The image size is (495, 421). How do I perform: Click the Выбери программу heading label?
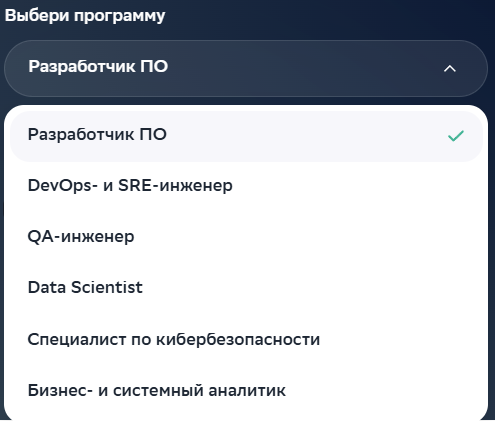pyautogui.click(x=85, y=16)
